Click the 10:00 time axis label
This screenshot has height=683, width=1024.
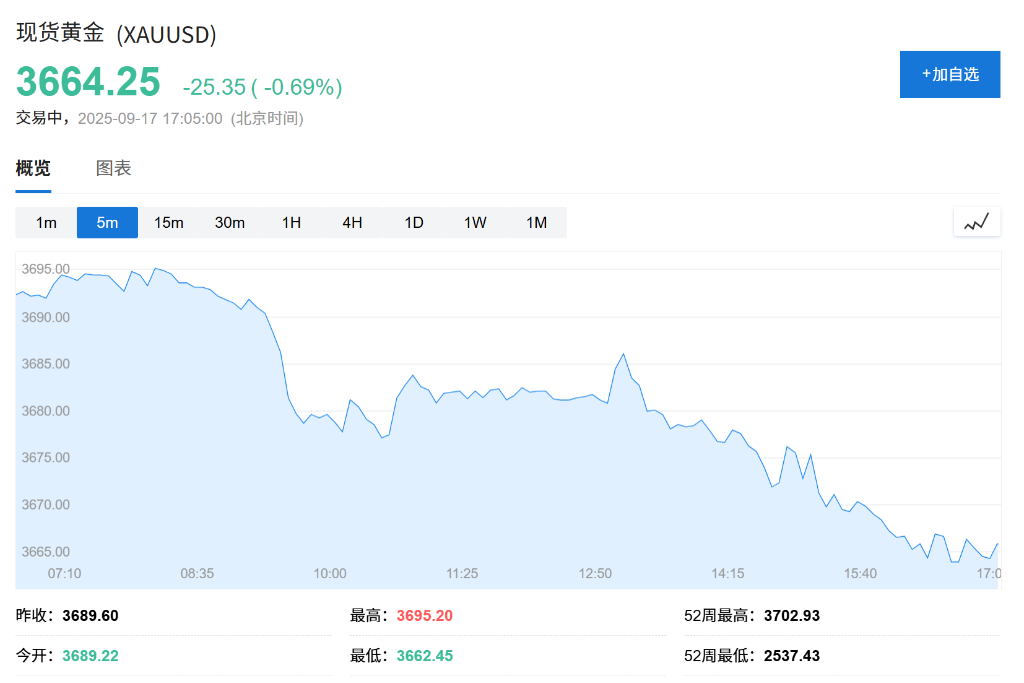tap(330, 573)
